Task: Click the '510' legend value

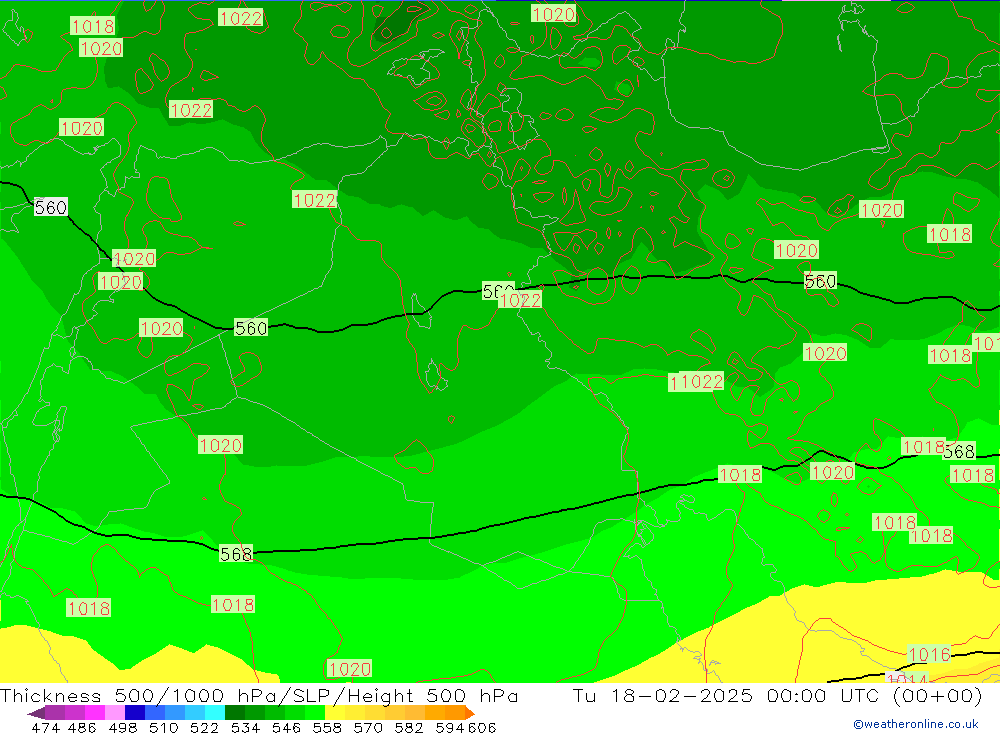Action: click(164, 727)
